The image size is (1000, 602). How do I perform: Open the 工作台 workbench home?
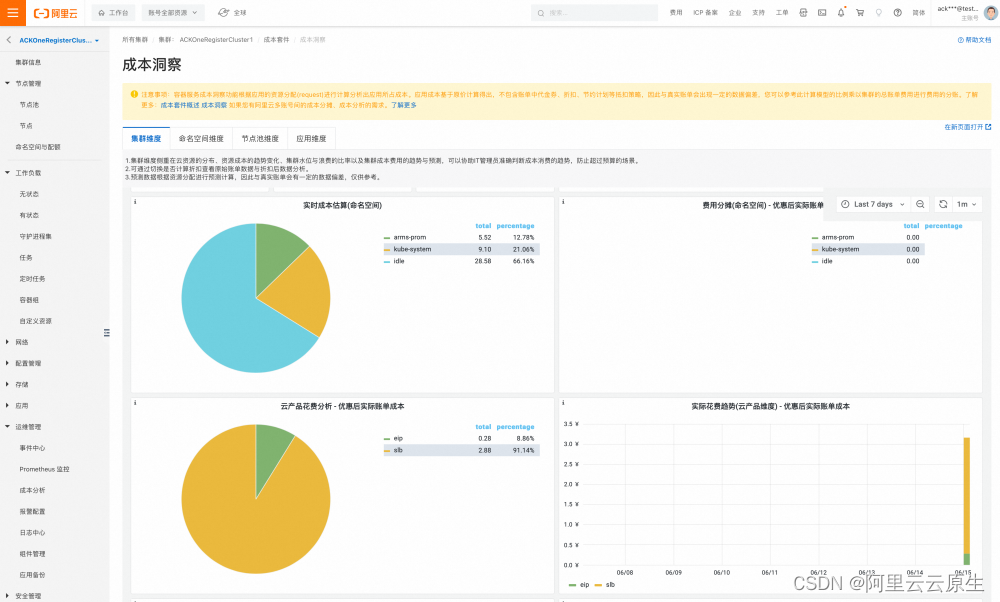[x=114, y=13]
